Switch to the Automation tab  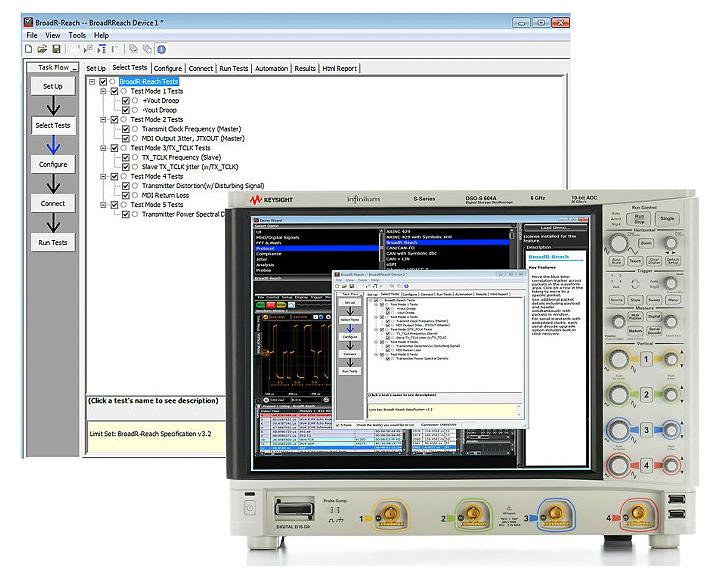[x=271, y=68]
